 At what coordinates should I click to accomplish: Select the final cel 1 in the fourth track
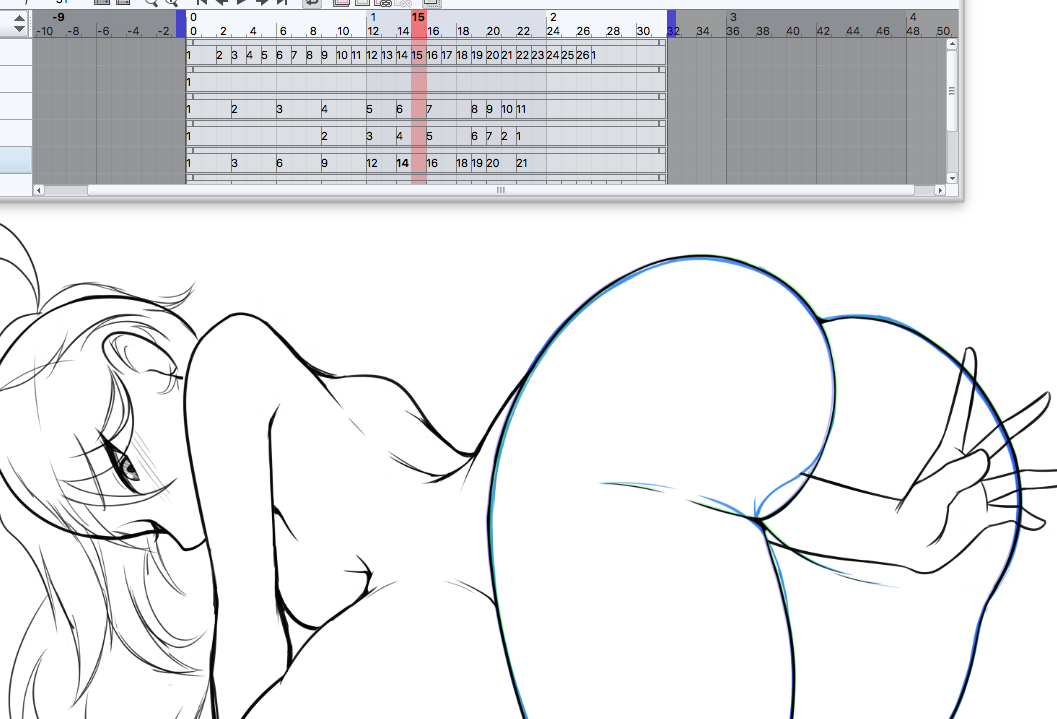tap(519, 136)
